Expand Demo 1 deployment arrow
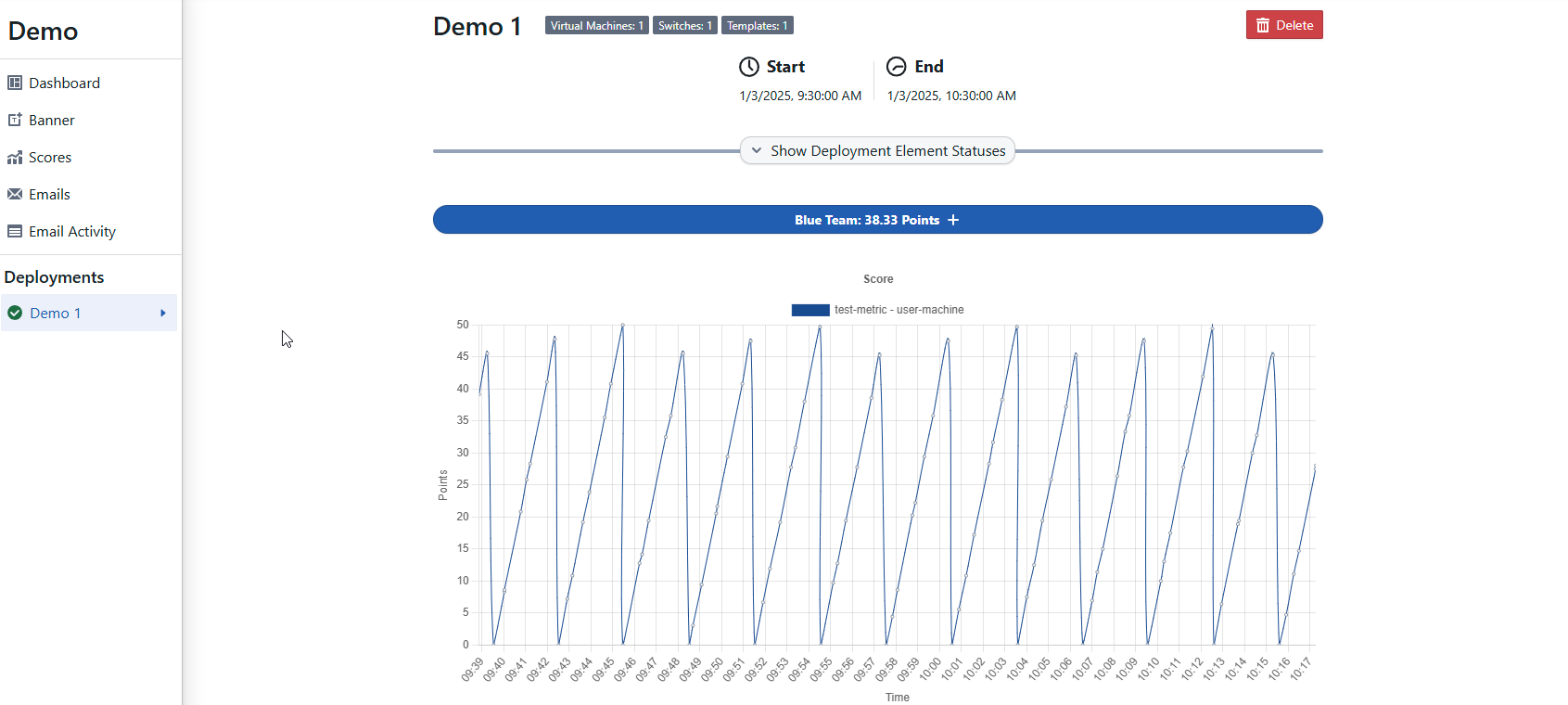This screenshot has width=1568, height=705. tap(163, 313)
